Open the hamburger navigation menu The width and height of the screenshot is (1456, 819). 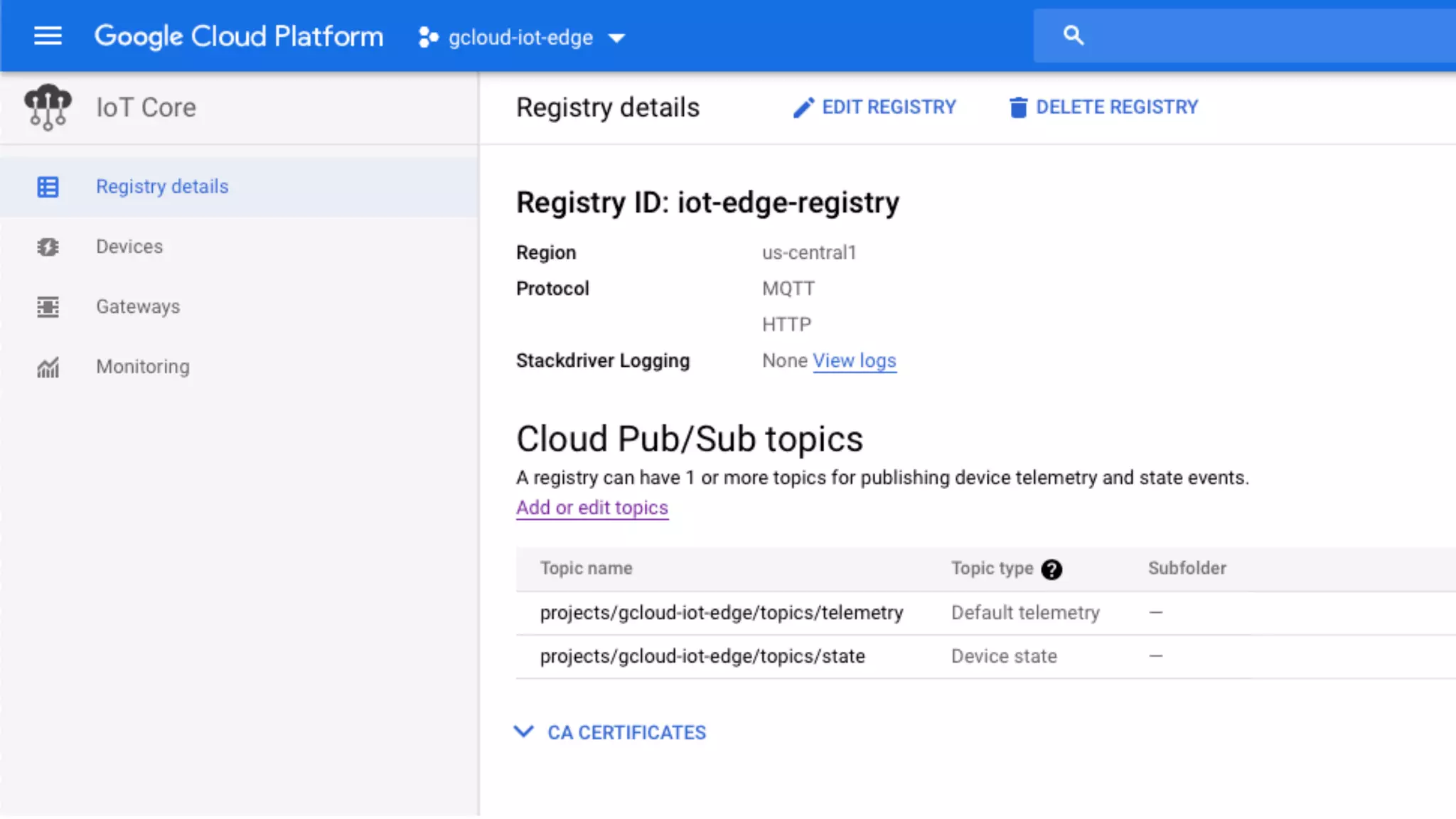(48, 36)
